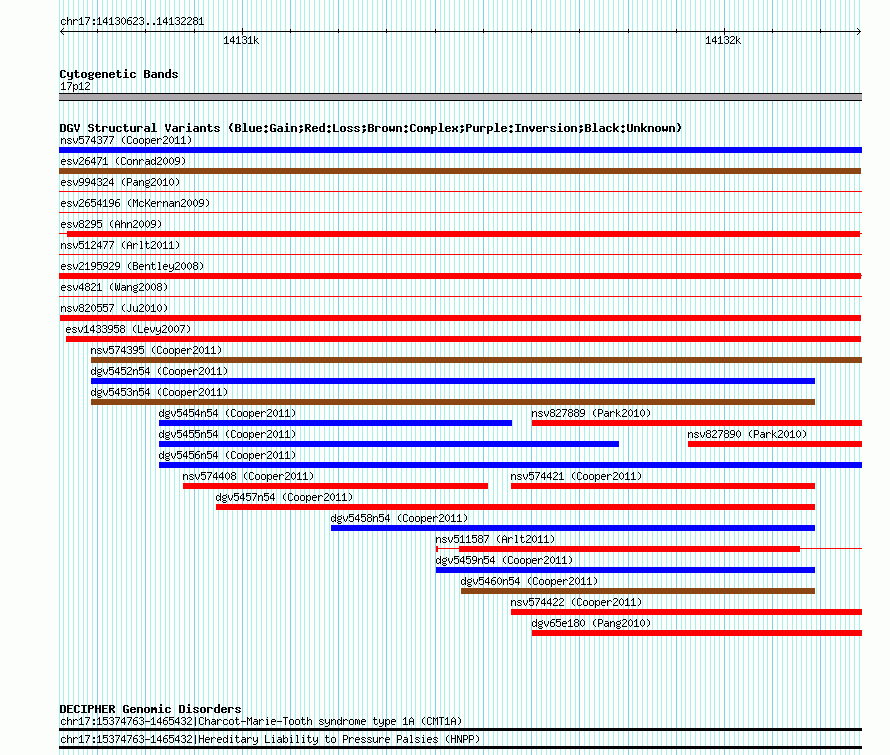This screenshot has height=755, width=890.
Task: Click the dgv65e180 (Pang2010) label text
Action: click(591, 623)
